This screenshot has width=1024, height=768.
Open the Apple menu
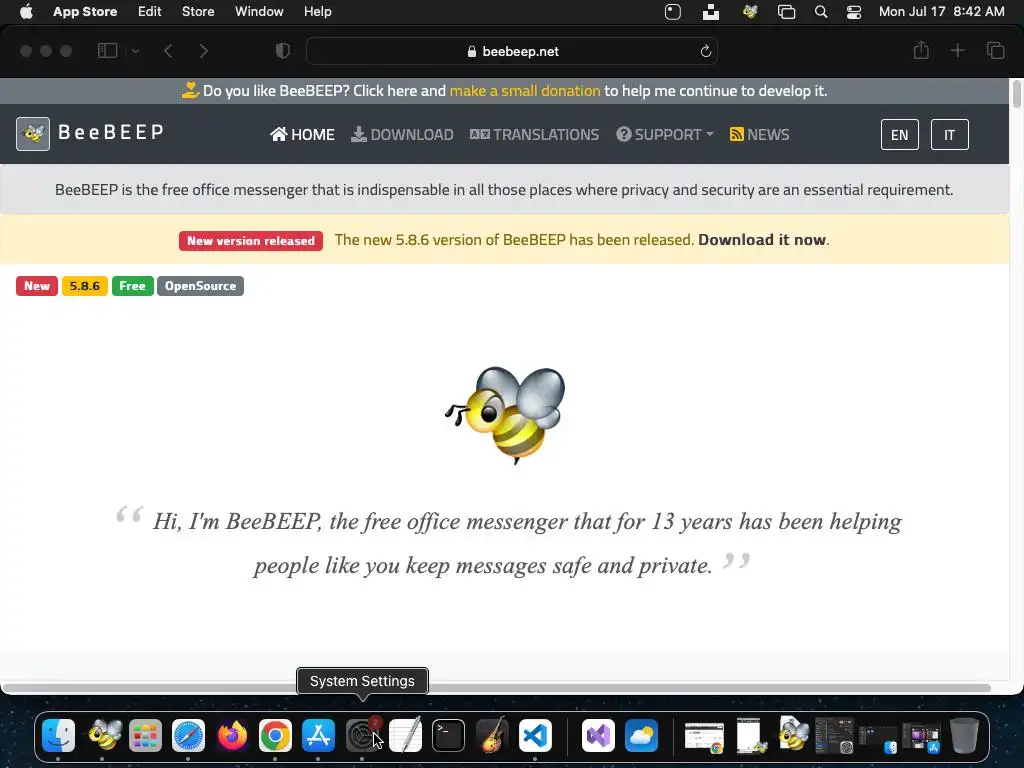tap(26, 11)
